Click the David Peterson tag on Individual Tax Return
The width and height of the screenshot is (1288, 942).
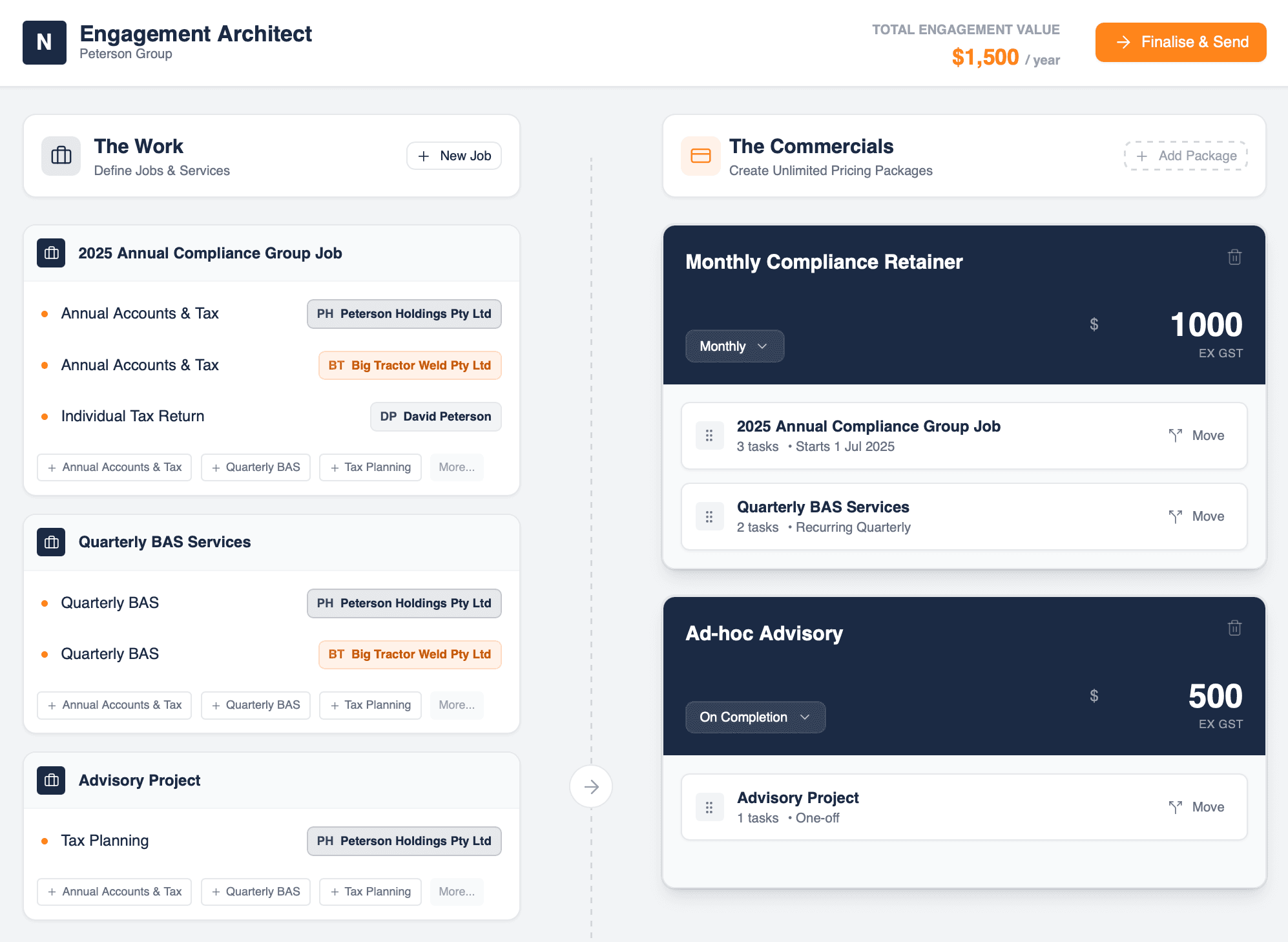(435, 416)
